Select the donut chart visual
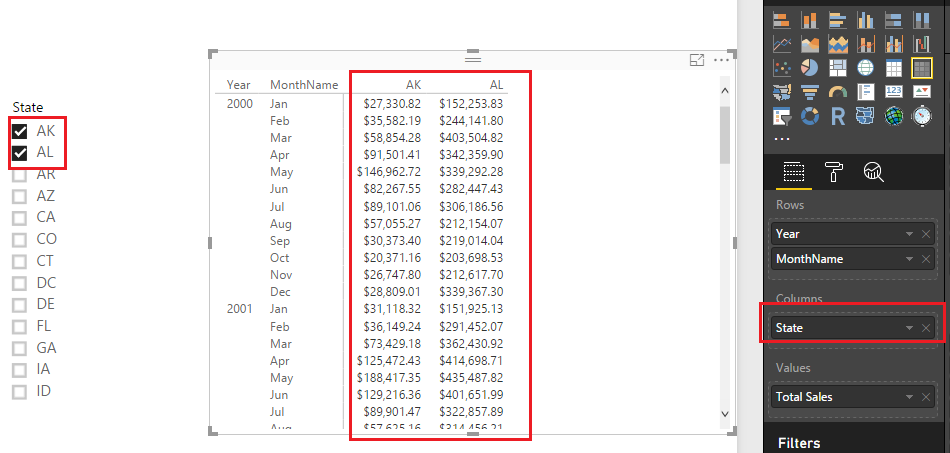 [809, 115]
